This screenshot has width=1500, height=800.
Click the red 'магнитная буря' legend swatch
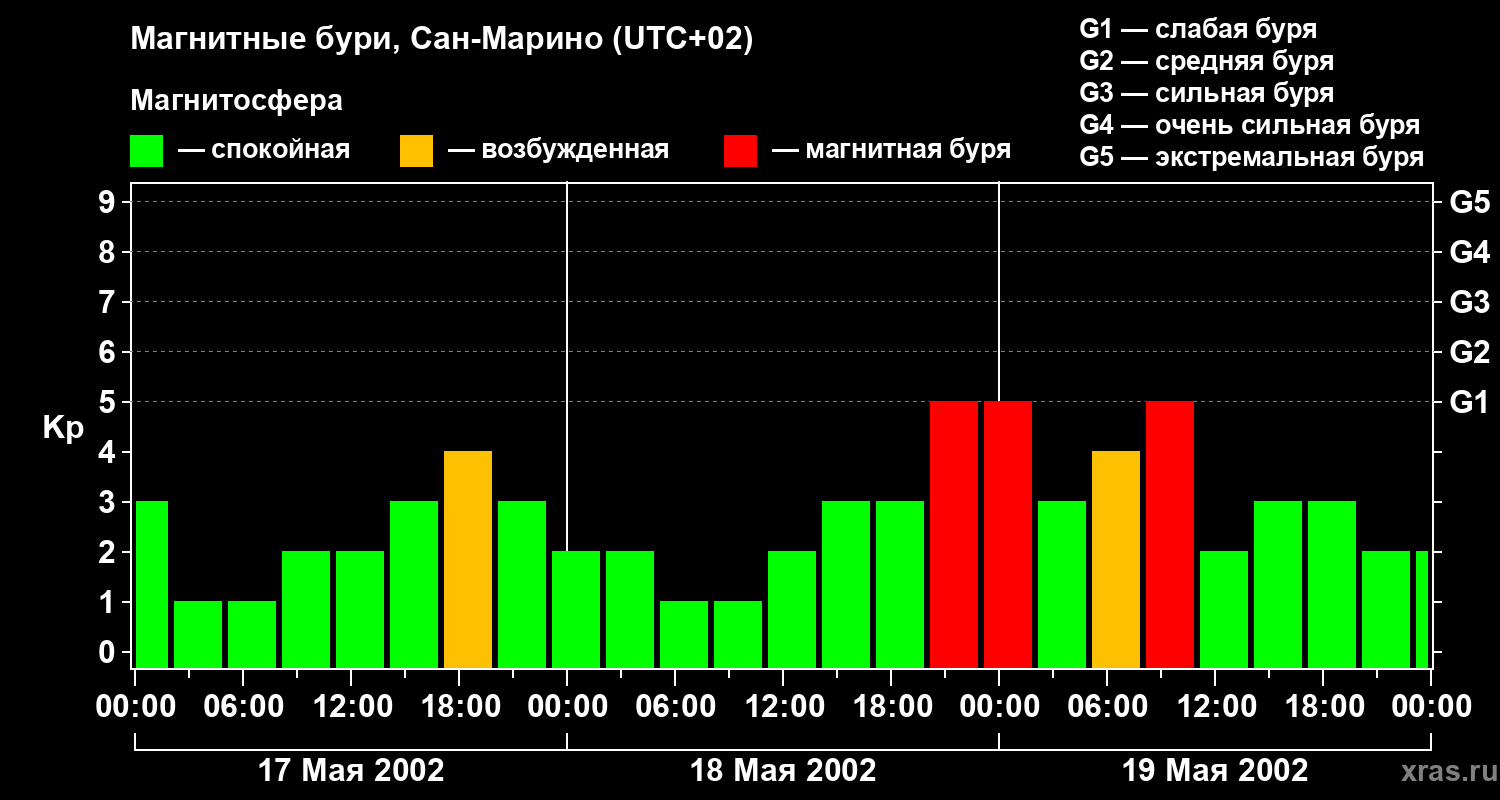point(740,151)
